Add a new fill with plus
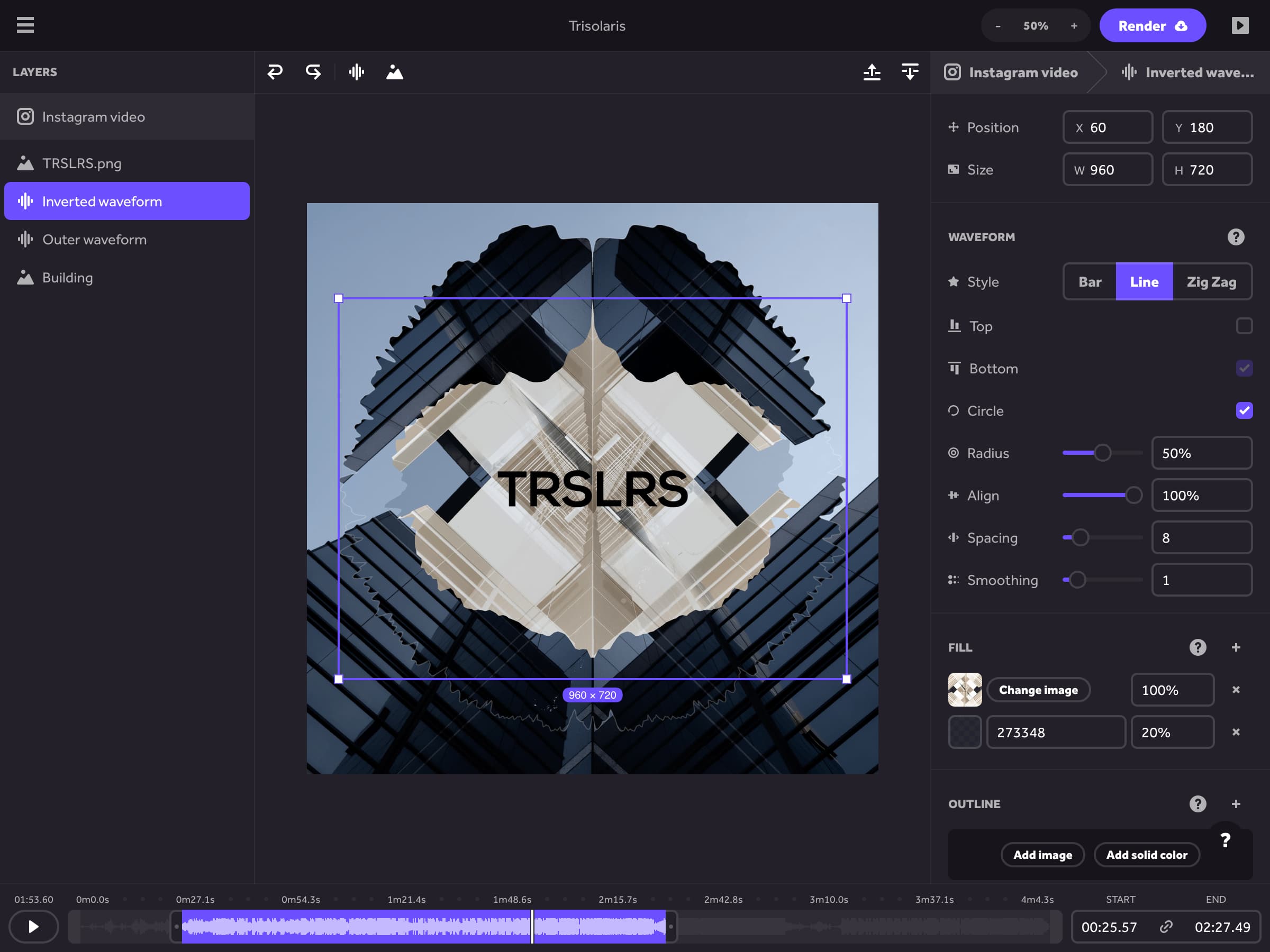The width and height of the screenshot is (1270, 952). coord(1236,647)
